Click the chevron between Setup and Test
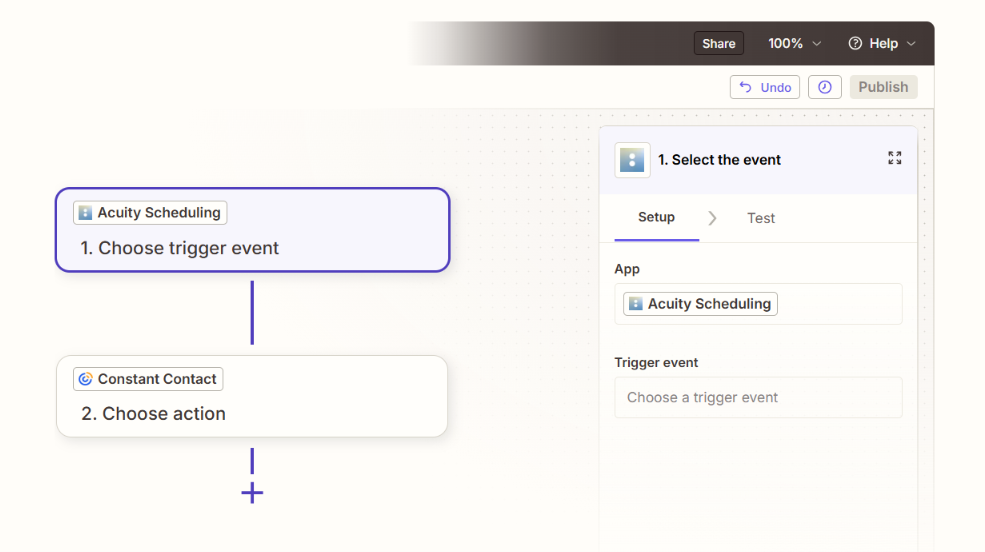 (x=712, y=218)
